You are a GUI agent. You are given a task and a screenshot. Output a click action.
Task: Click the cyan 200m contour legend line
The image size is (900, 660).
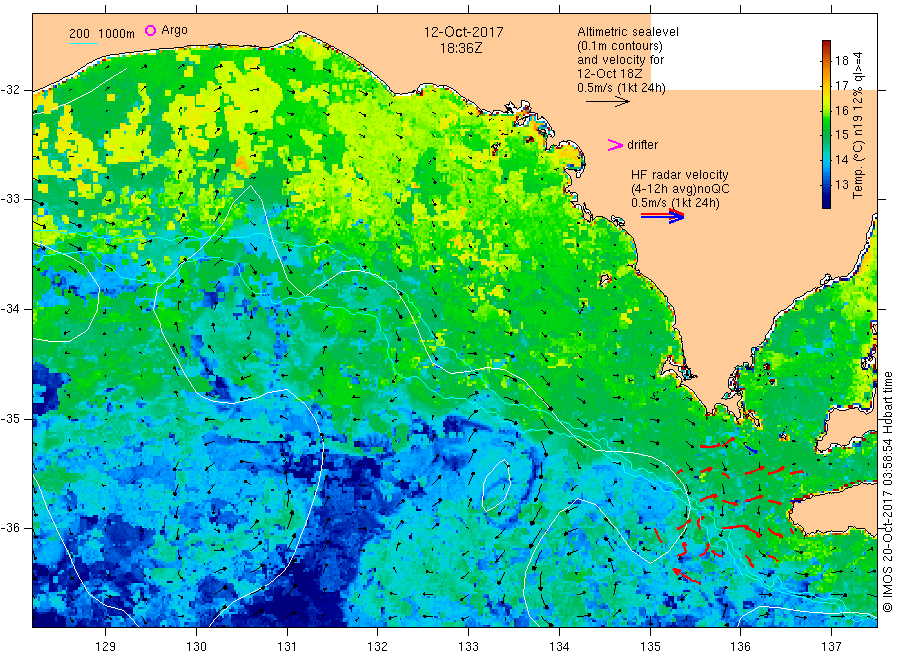click(x=83, y=43)
